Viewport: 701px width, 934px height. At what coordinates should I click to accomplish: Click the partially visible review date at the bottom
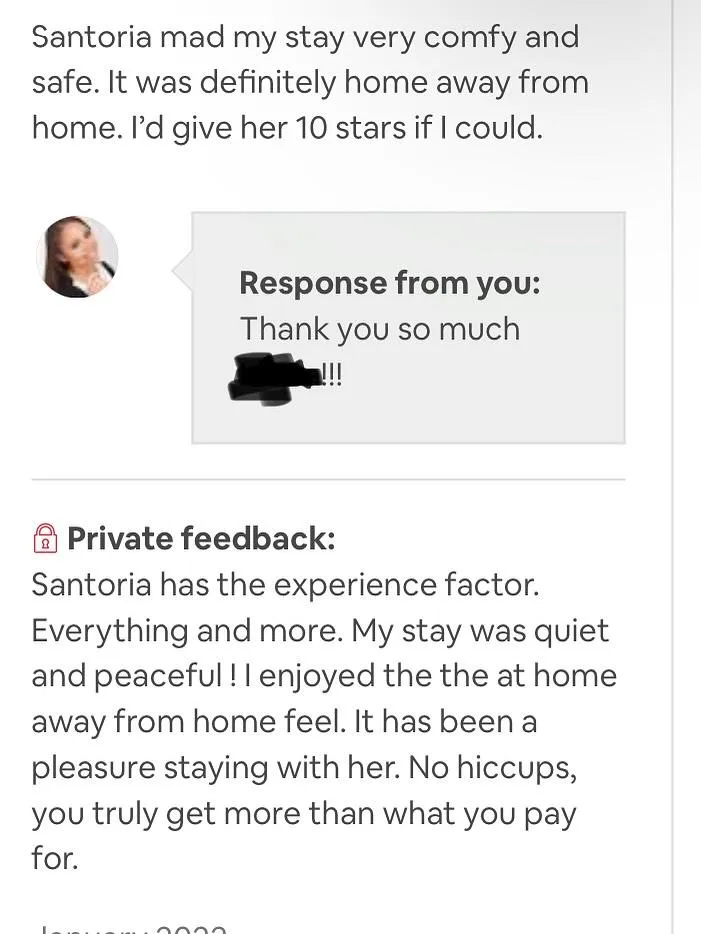(x=131, y=929)
